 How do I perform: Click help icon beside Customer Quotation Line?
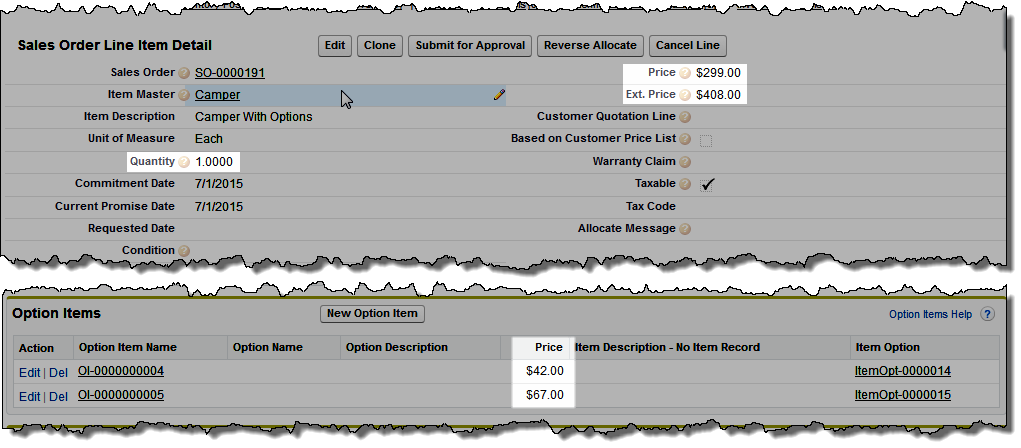click(685, 118)
